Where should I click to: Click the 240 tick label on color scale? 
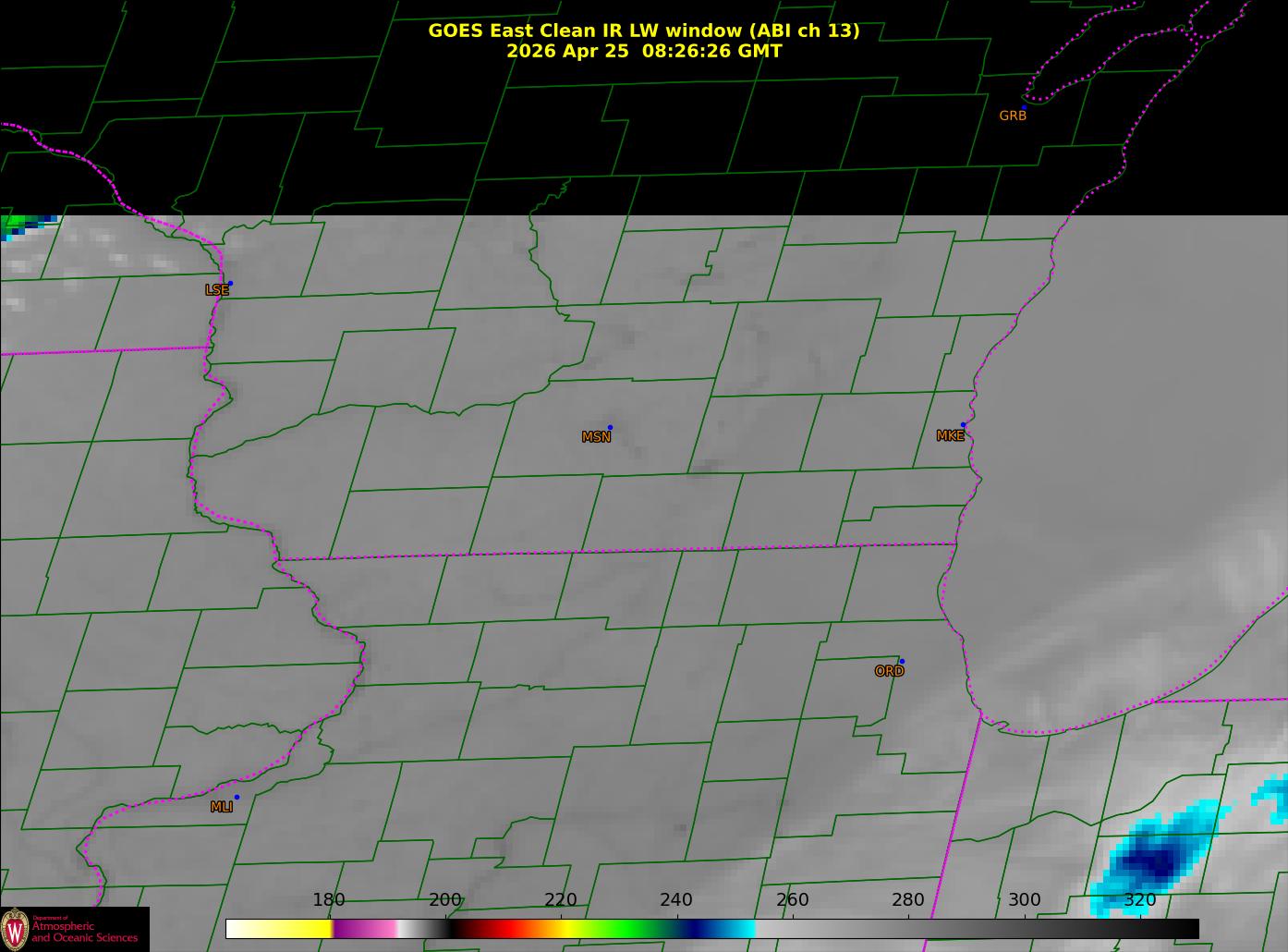point(676,900)
